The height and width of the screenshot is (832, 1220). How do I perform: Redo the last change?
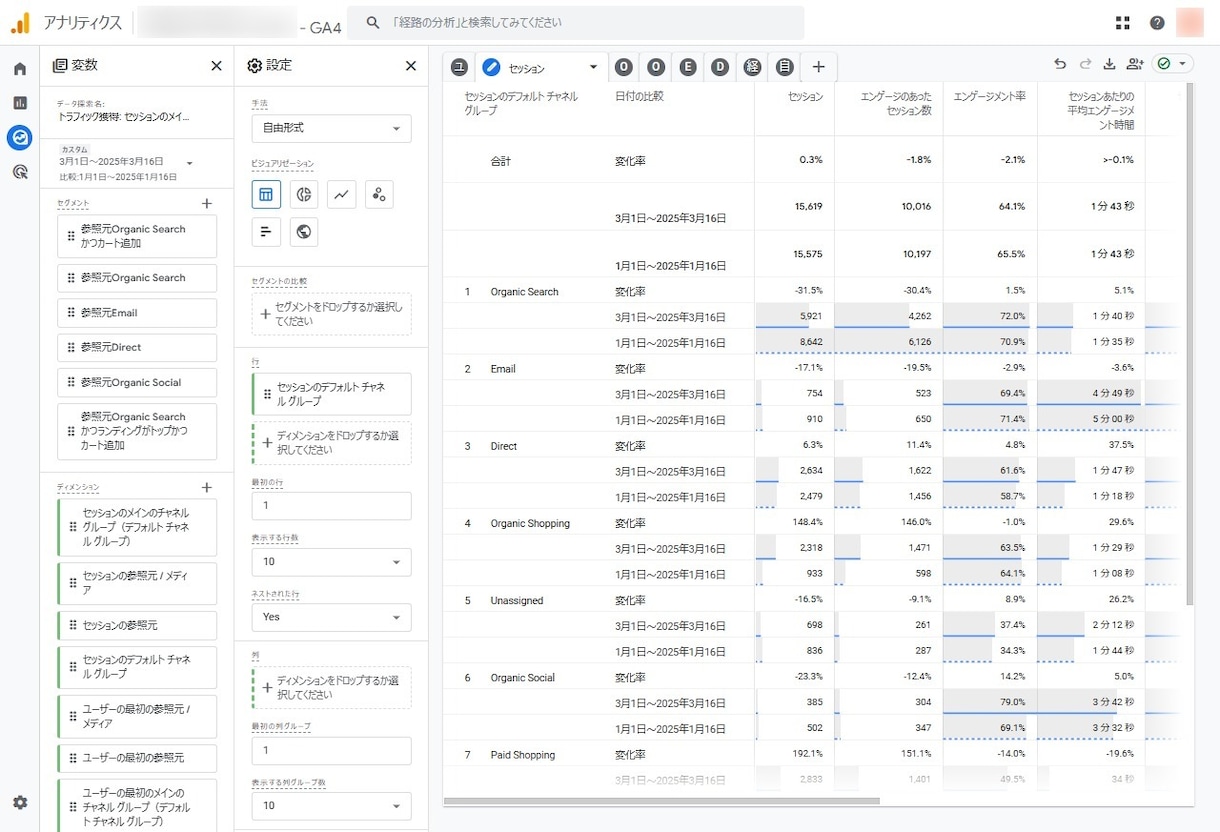[x=1085, y=64]
